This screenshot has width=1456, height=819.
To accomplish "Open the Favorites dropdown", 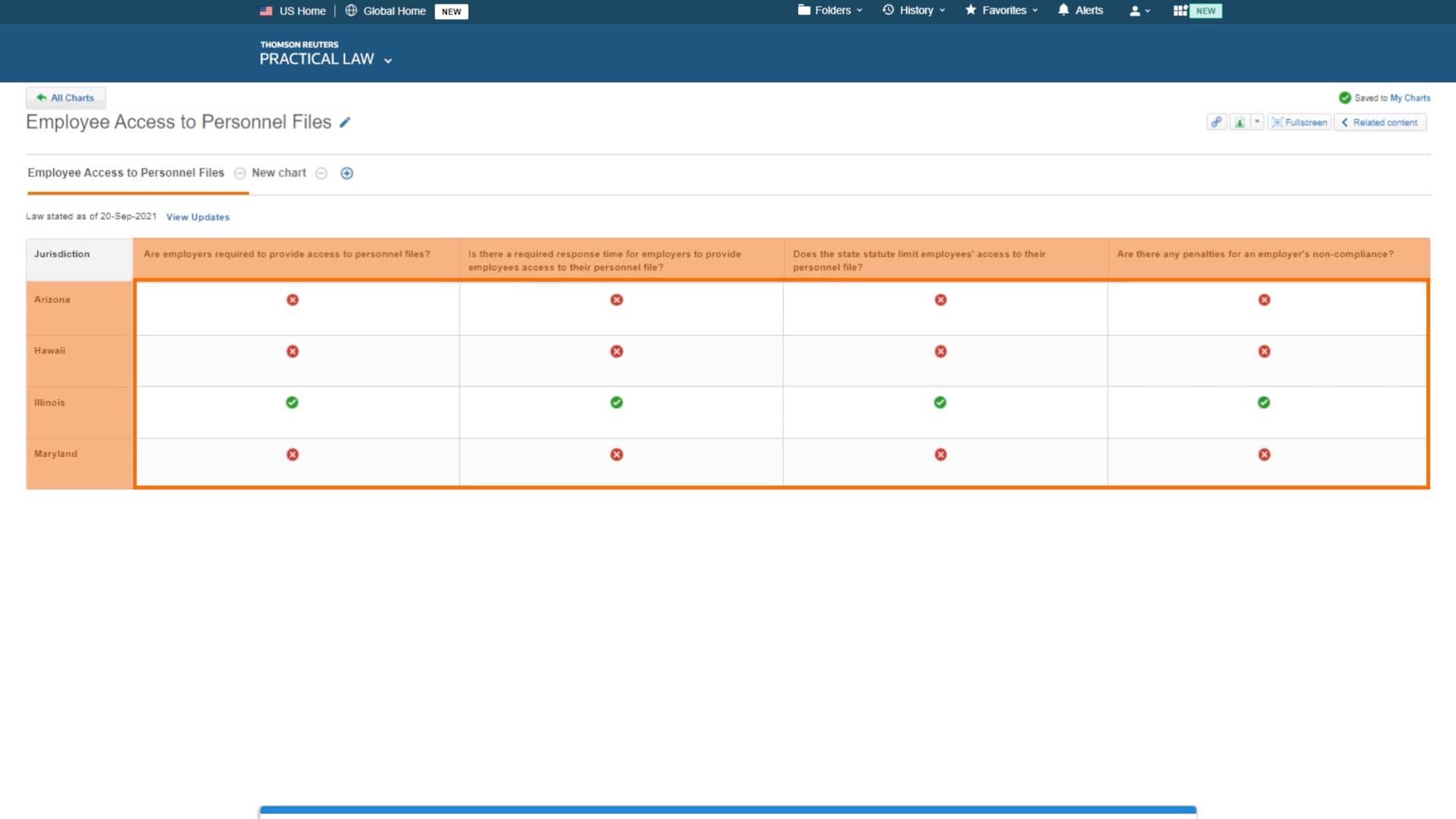I will pos(1001,11).
